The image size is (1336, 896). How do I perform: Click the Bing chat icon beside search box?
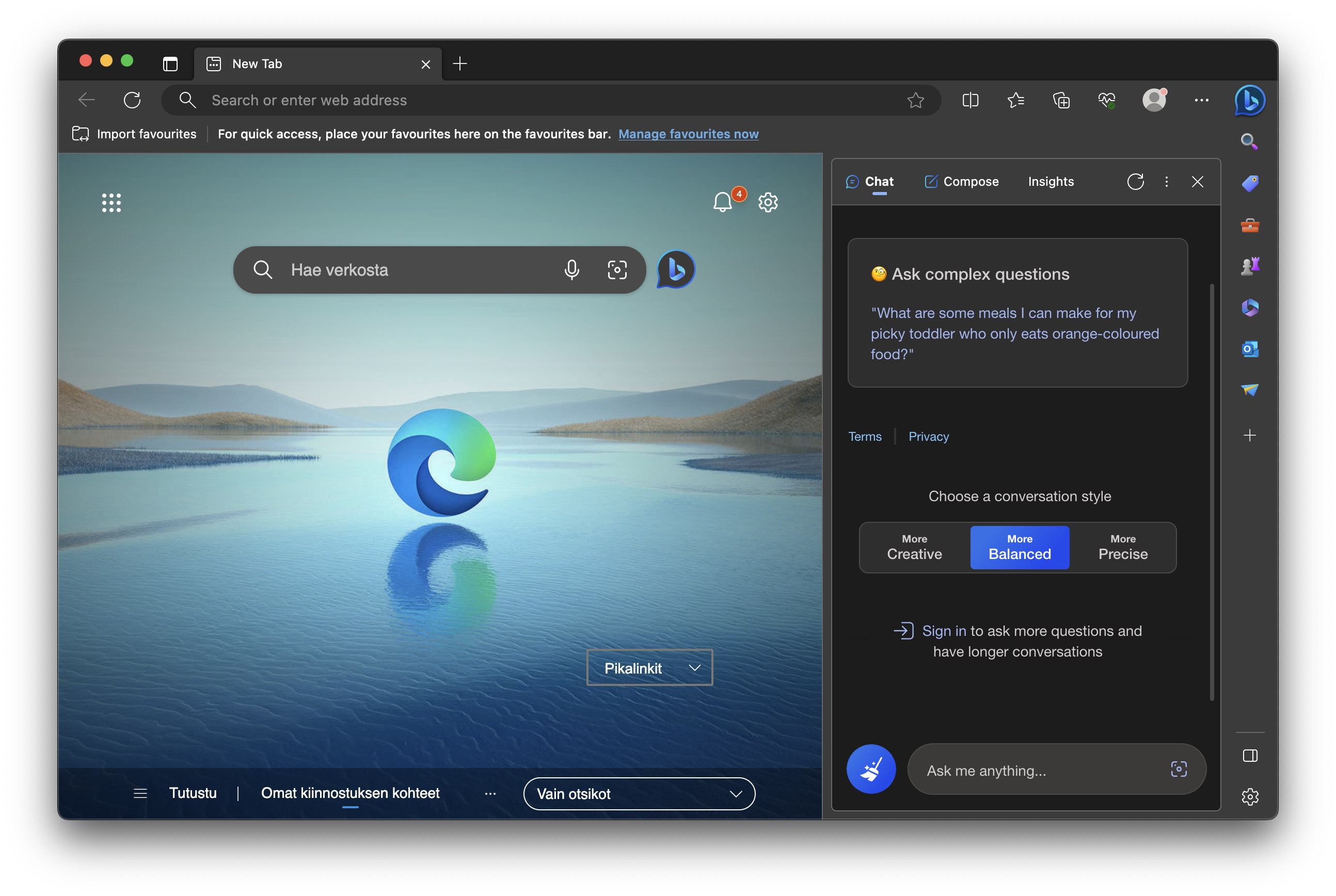coord(675,270)
